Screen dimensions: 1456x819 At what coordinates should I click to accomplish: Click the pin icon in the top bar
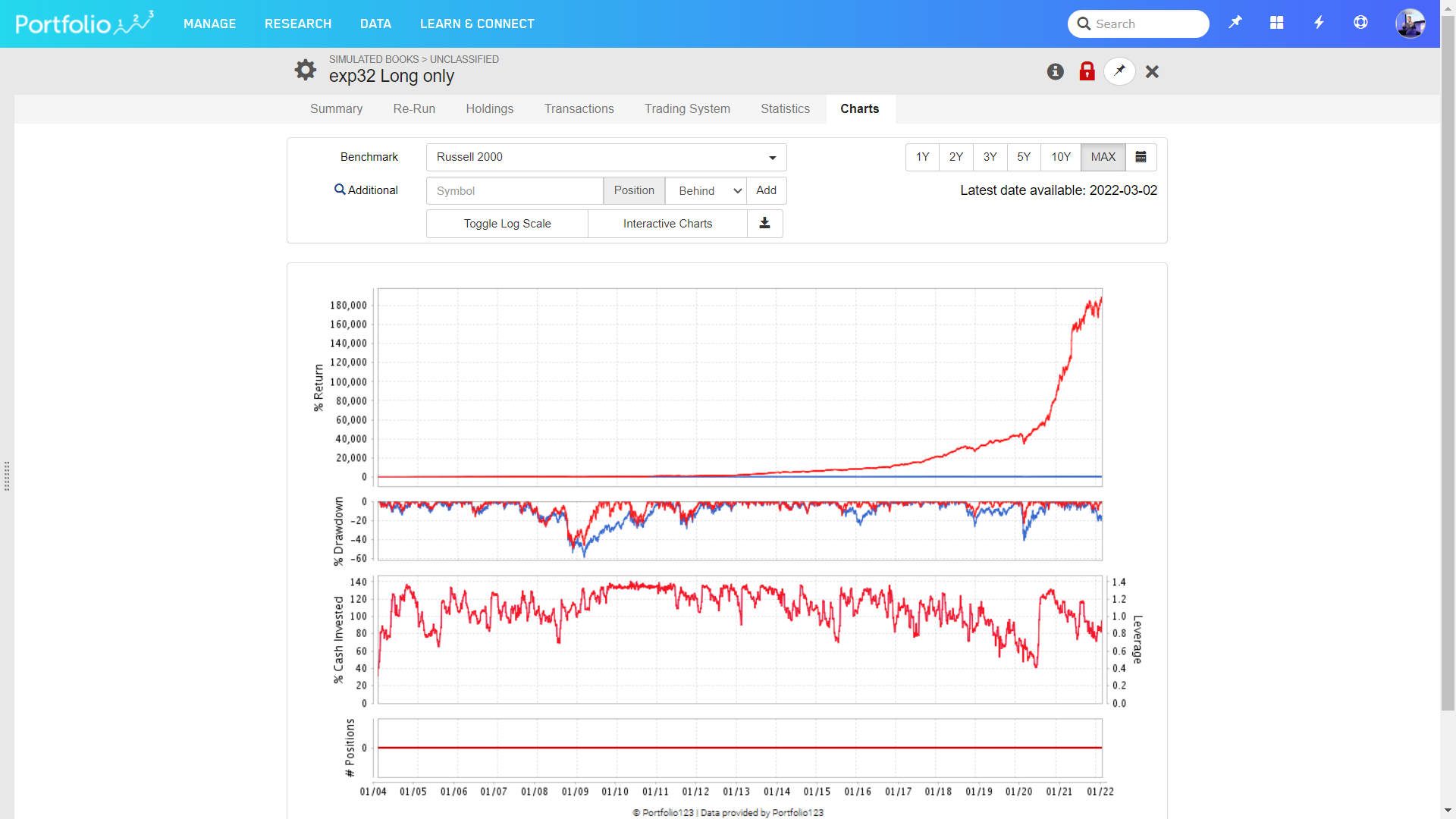click(1235, 23)
